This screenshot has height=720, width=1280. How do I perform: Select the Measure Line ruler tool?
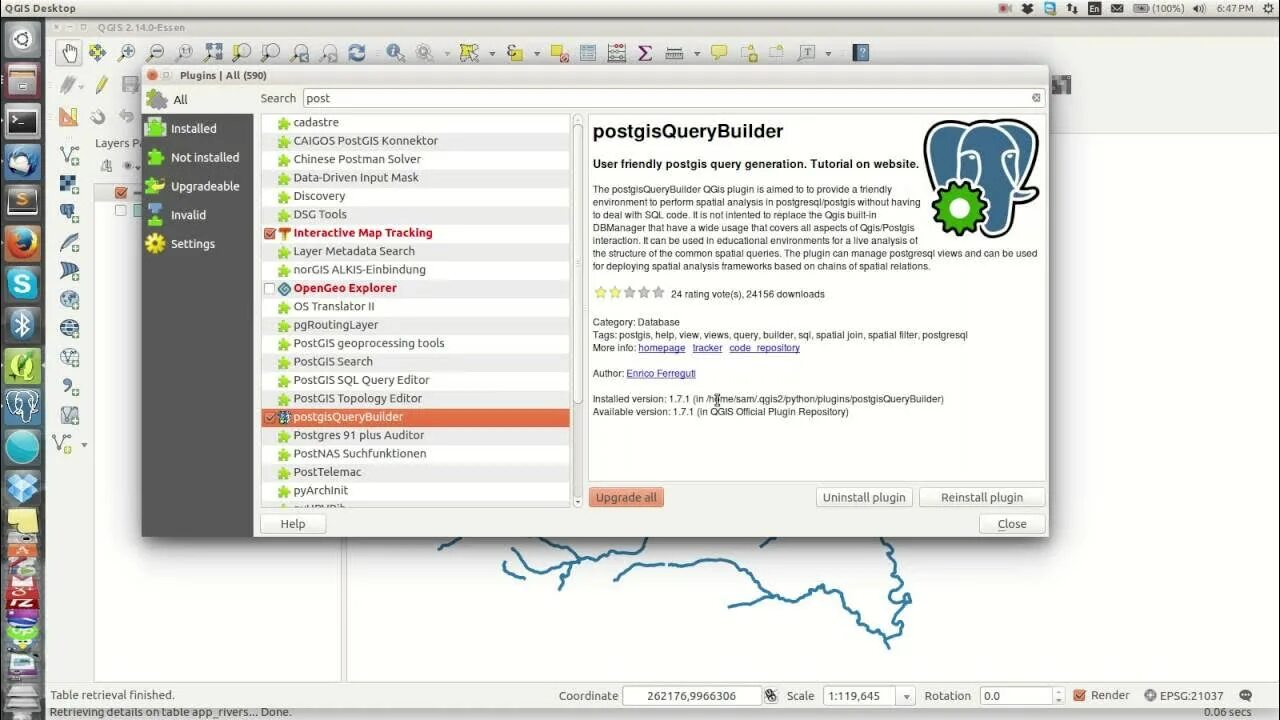[x=674, y=53]
